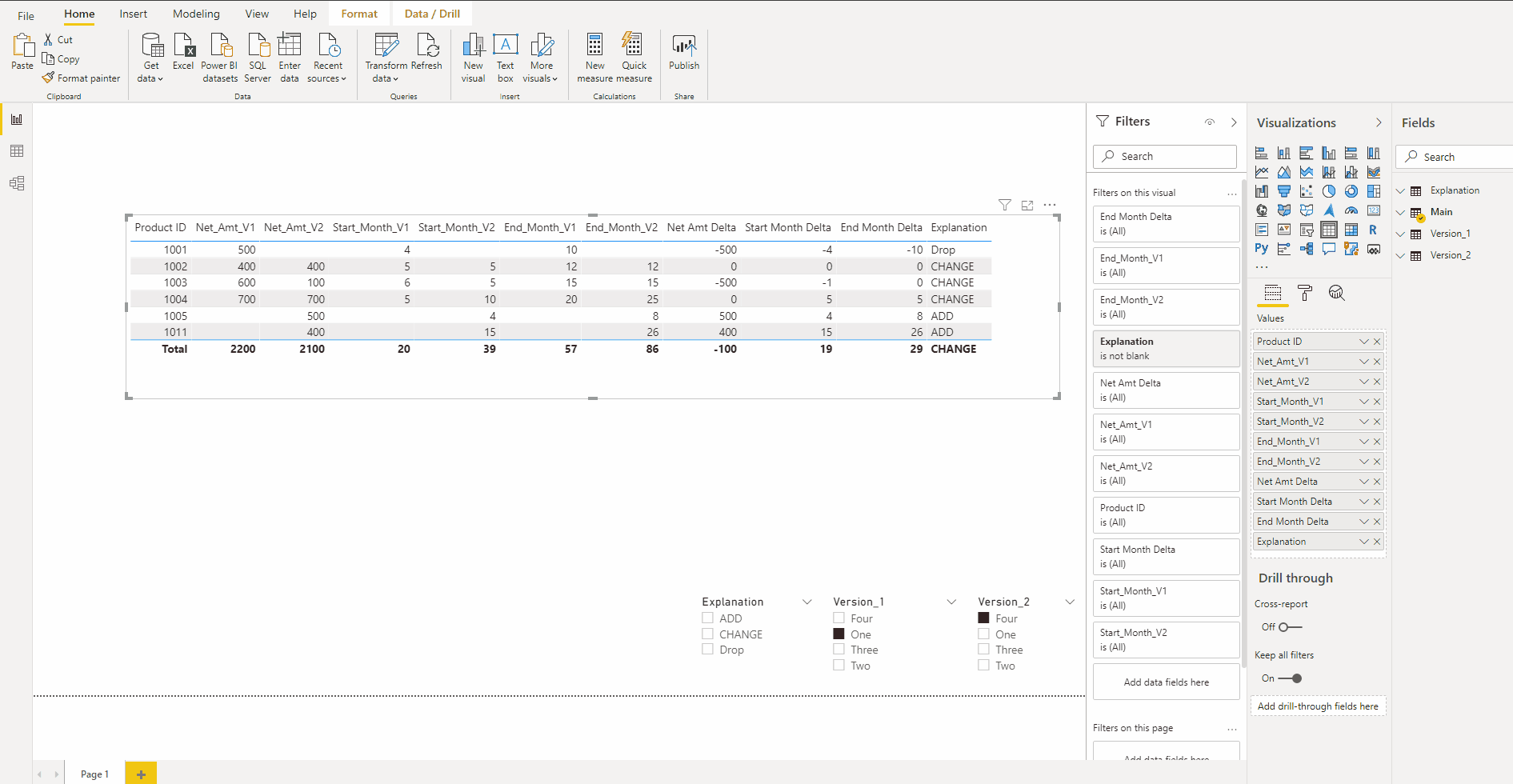Click the Publish icon

pos(684,53)
